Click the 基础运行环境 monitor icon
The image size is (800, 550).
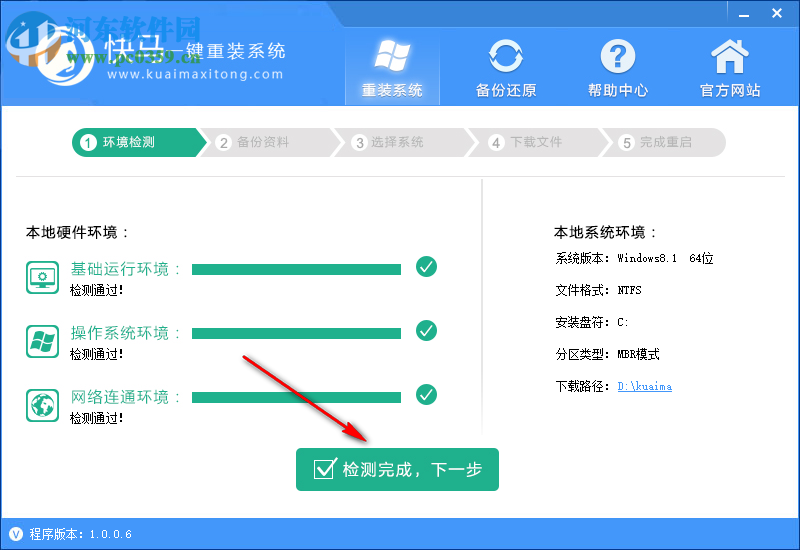tap(42, 278)
